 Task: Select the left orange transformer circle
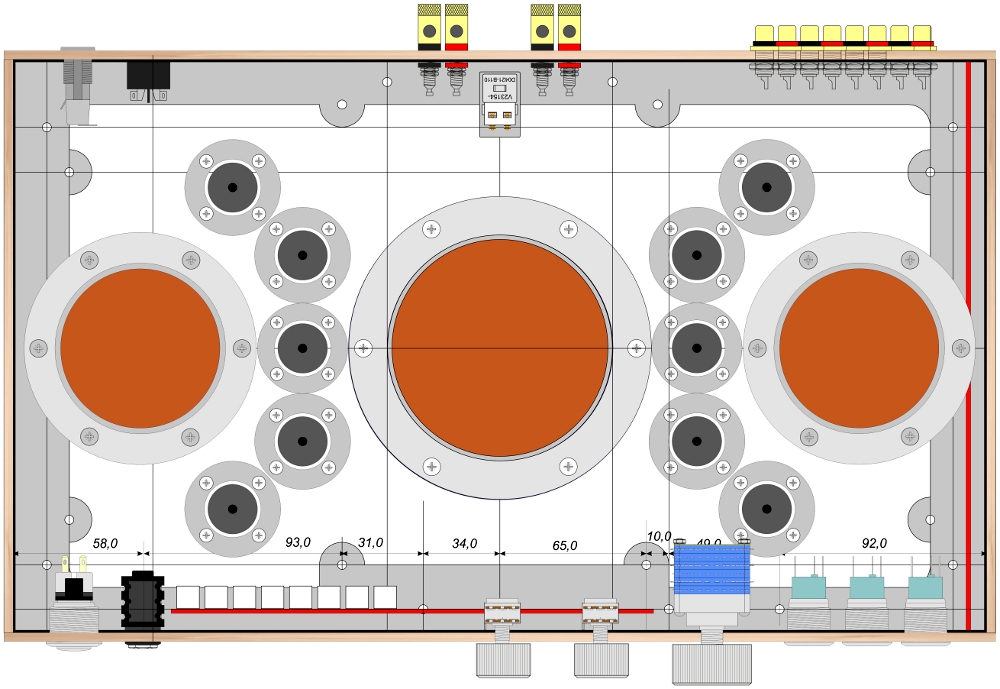tap(140, 348)
